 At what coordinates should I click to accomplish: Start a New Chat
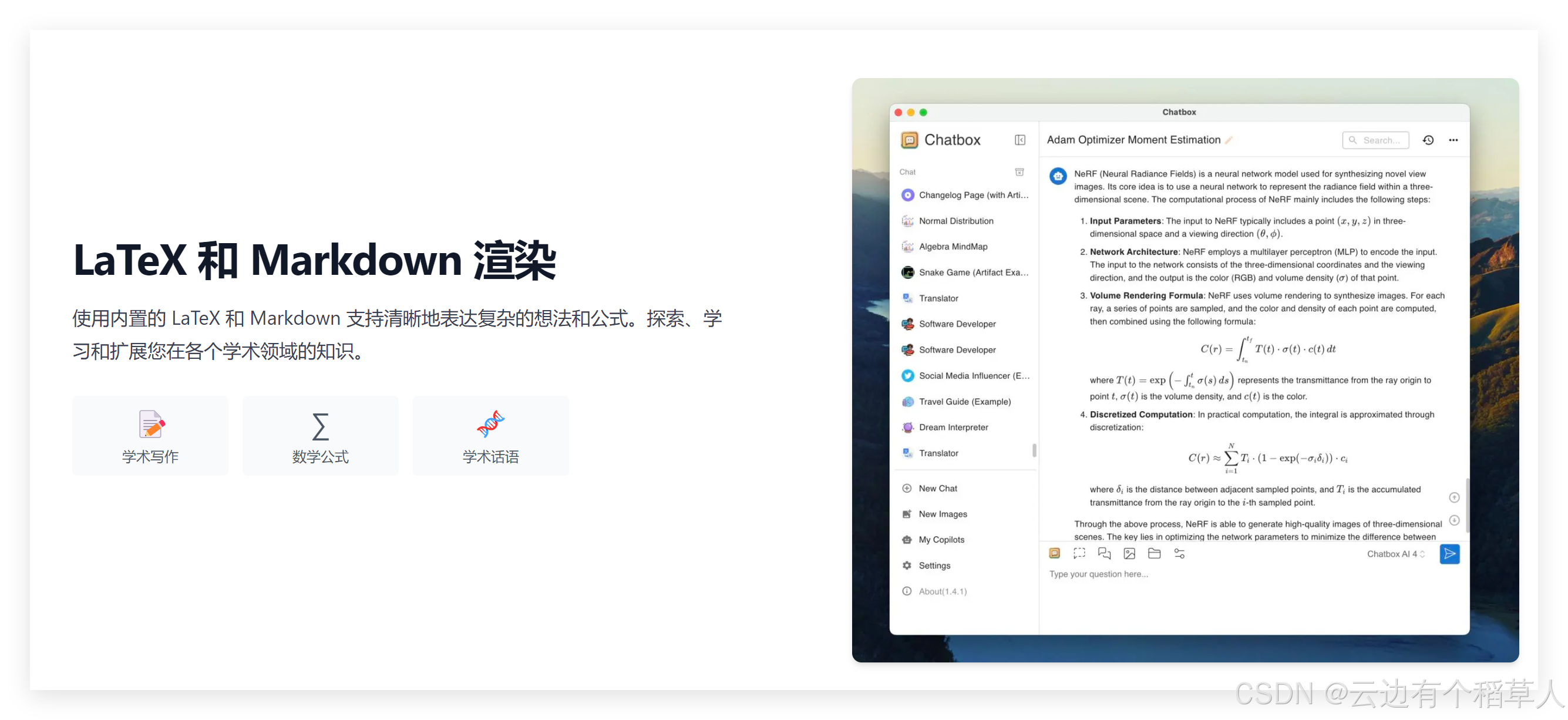(x=965, y=488)
